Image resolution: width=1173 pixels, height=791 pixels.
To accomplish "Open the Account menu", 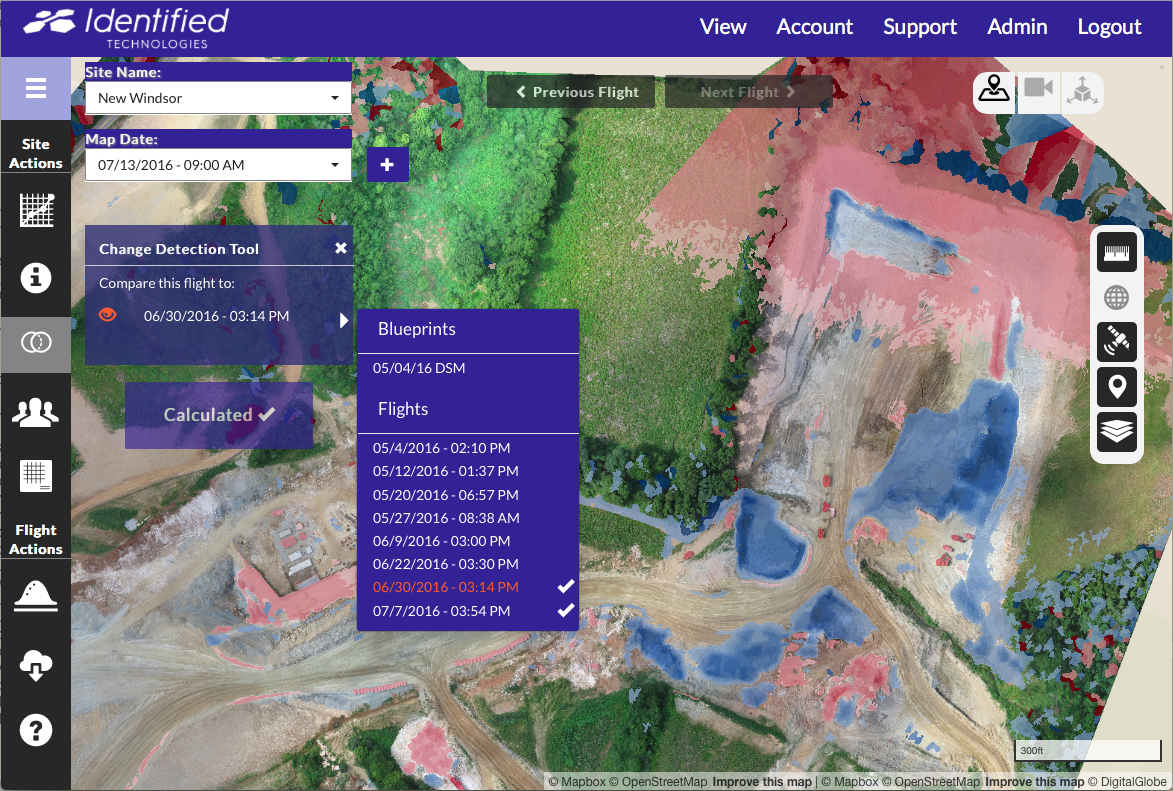I will (x=814, y=27).
